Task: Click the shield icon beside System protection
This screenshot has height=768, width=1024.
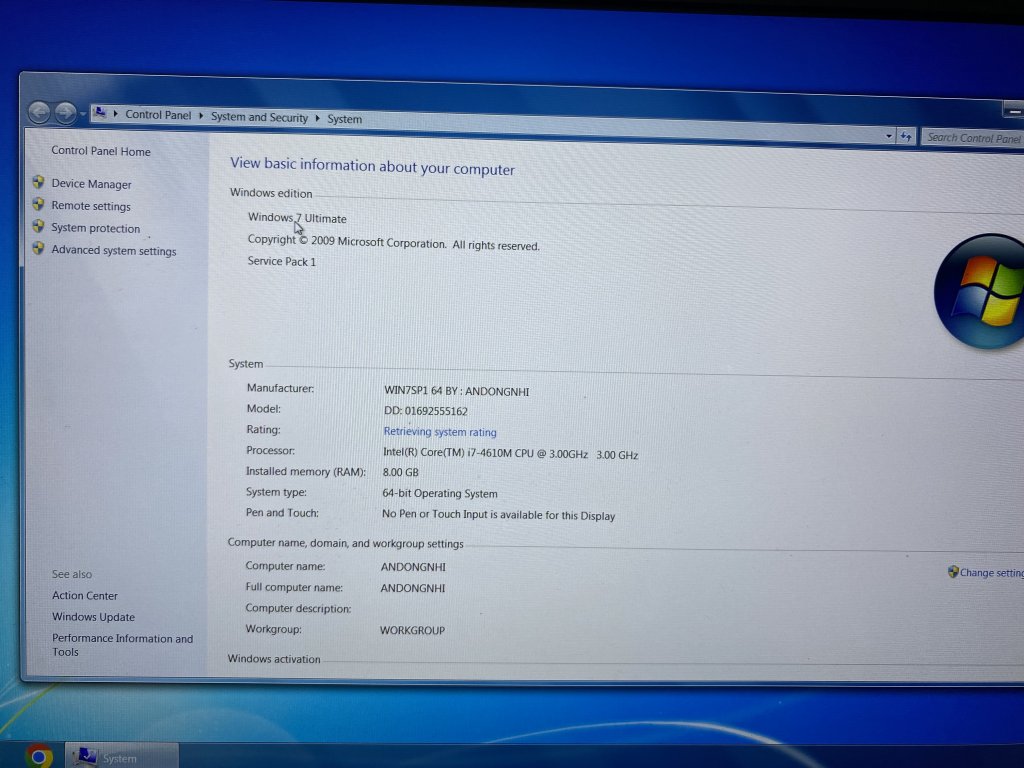Action: pos(39,227)
